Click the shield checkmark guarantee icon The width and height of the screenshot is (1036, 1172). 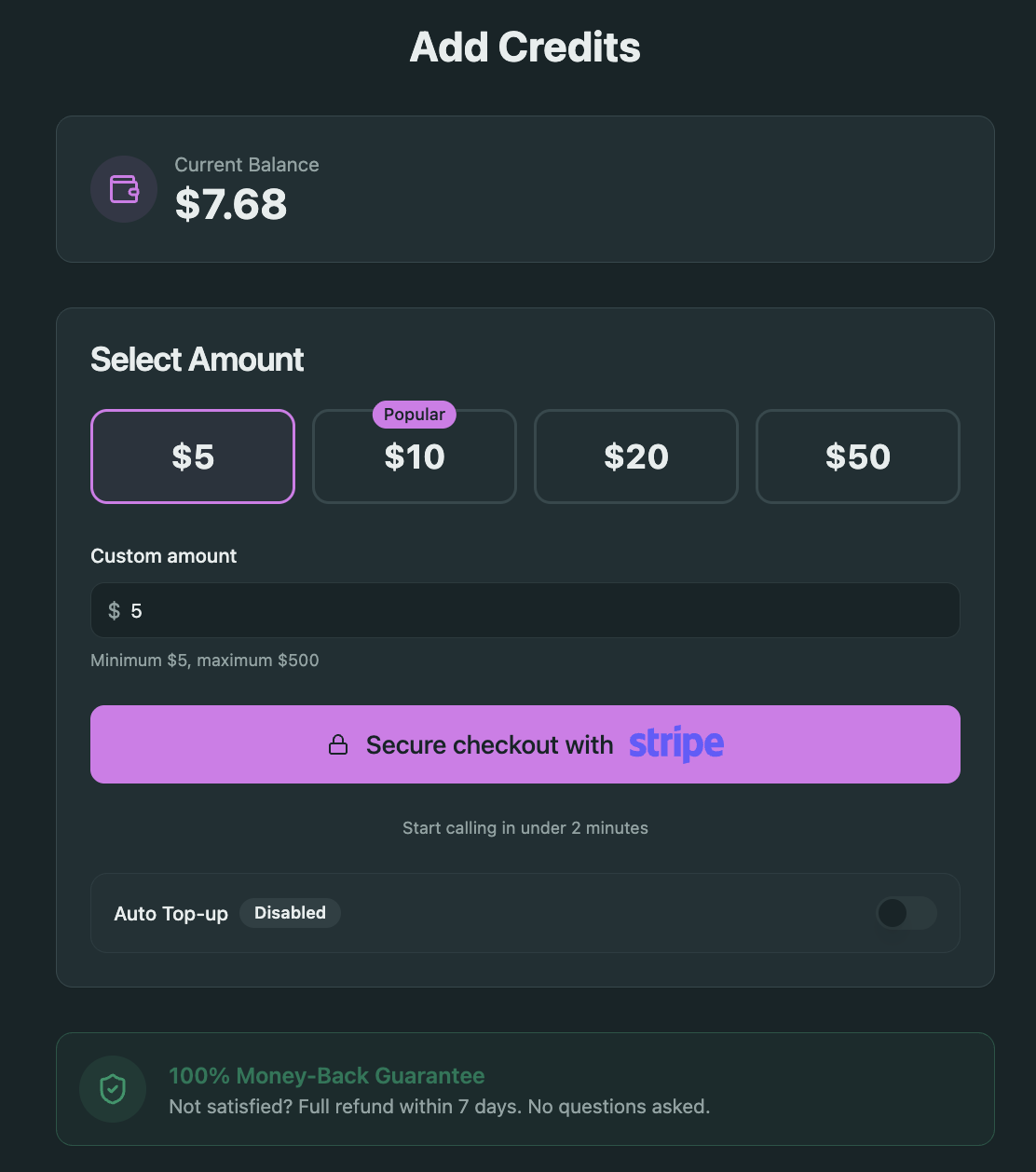point(113,1088)
